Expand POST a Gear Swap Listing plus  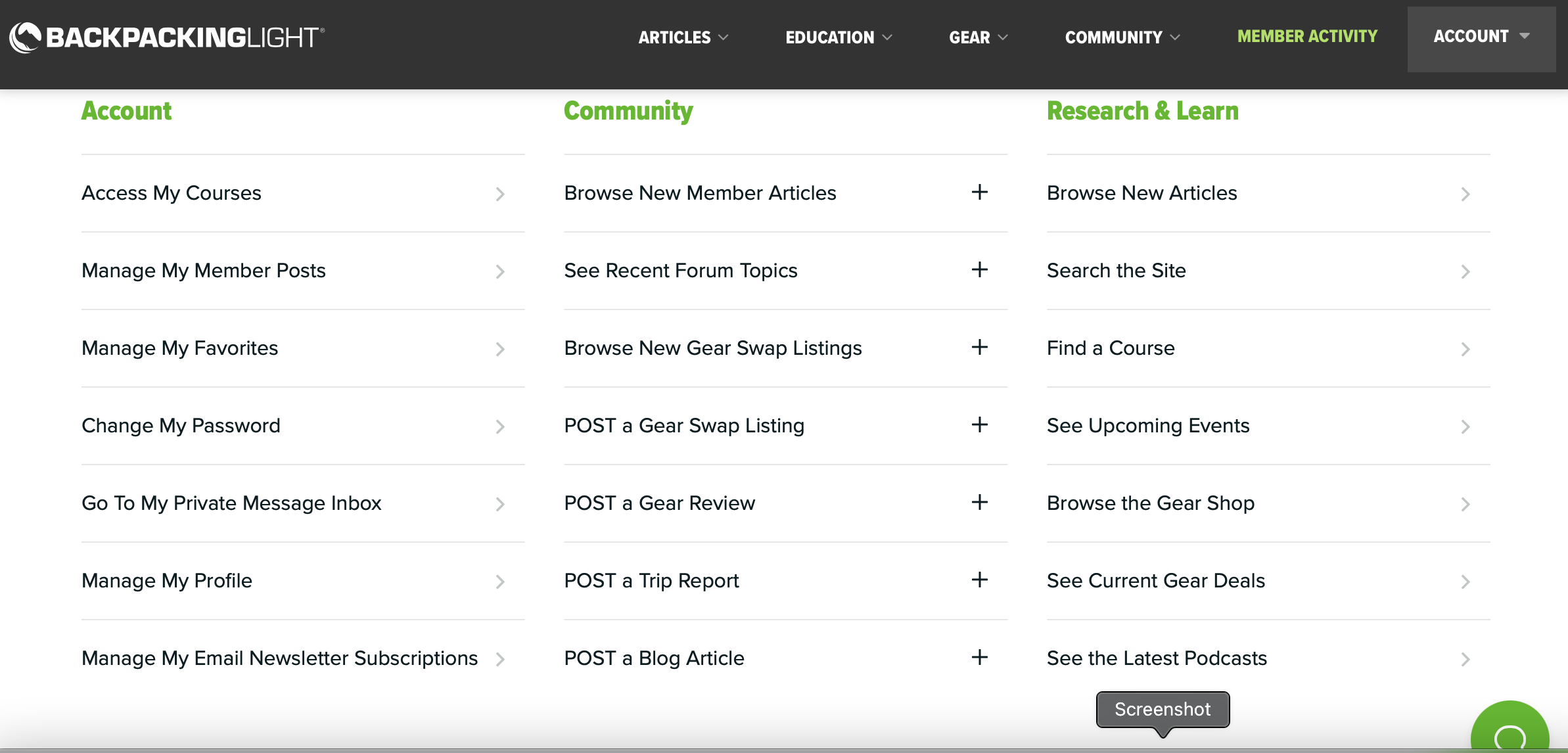pyautogui.click(x=980, y=424)
